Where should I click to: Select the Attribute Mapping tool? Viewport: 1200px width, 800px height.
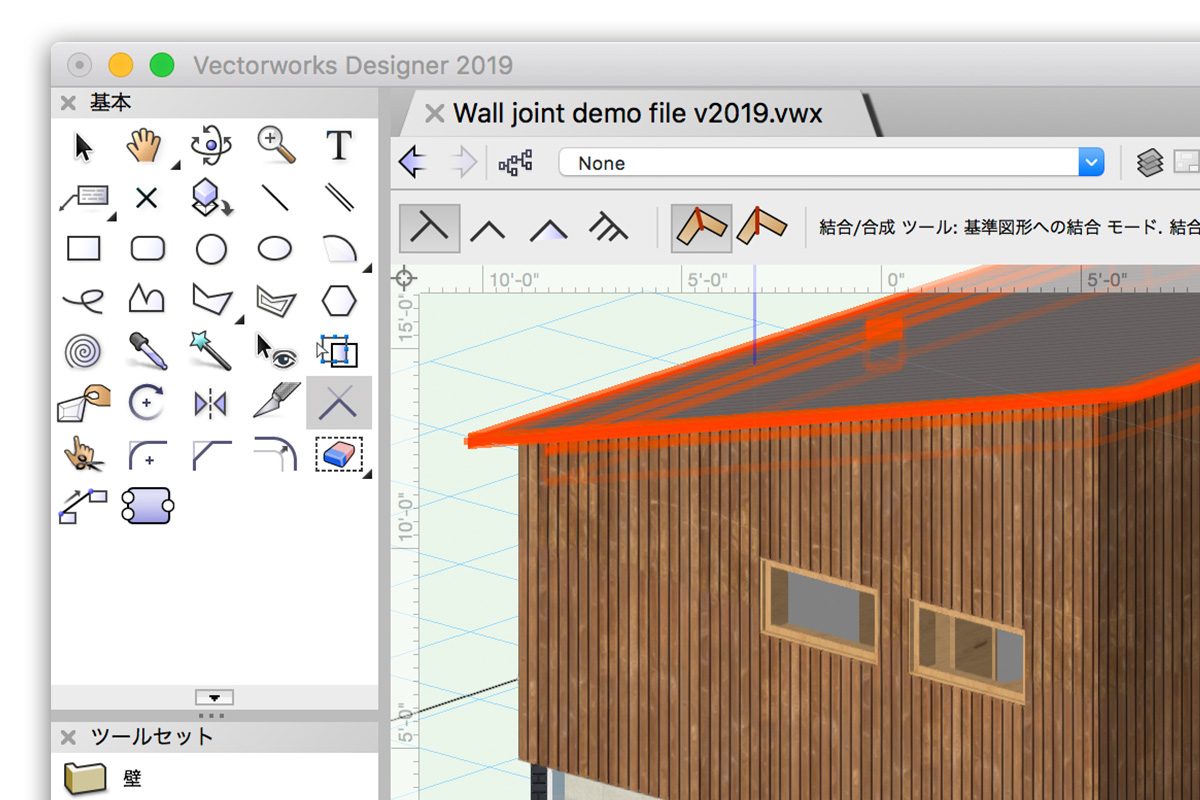(338, 350)
